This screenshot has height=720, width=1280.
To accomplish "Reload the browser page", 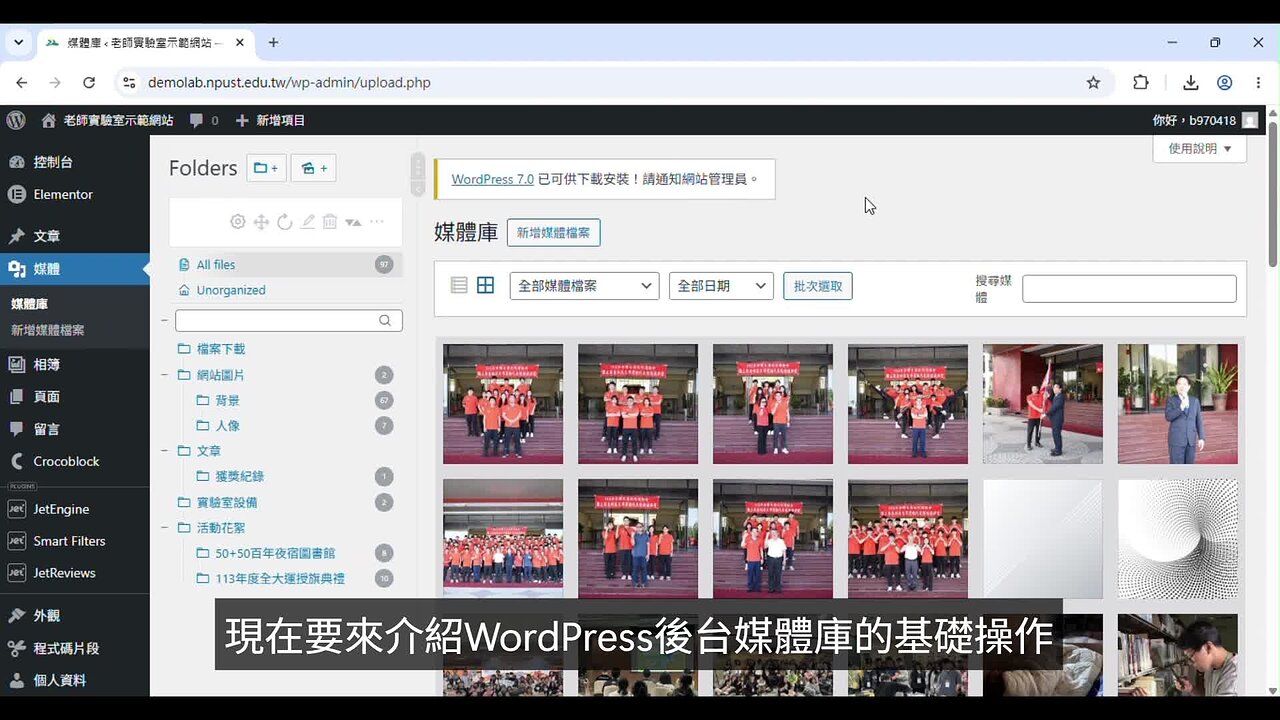I will (89, 83).
